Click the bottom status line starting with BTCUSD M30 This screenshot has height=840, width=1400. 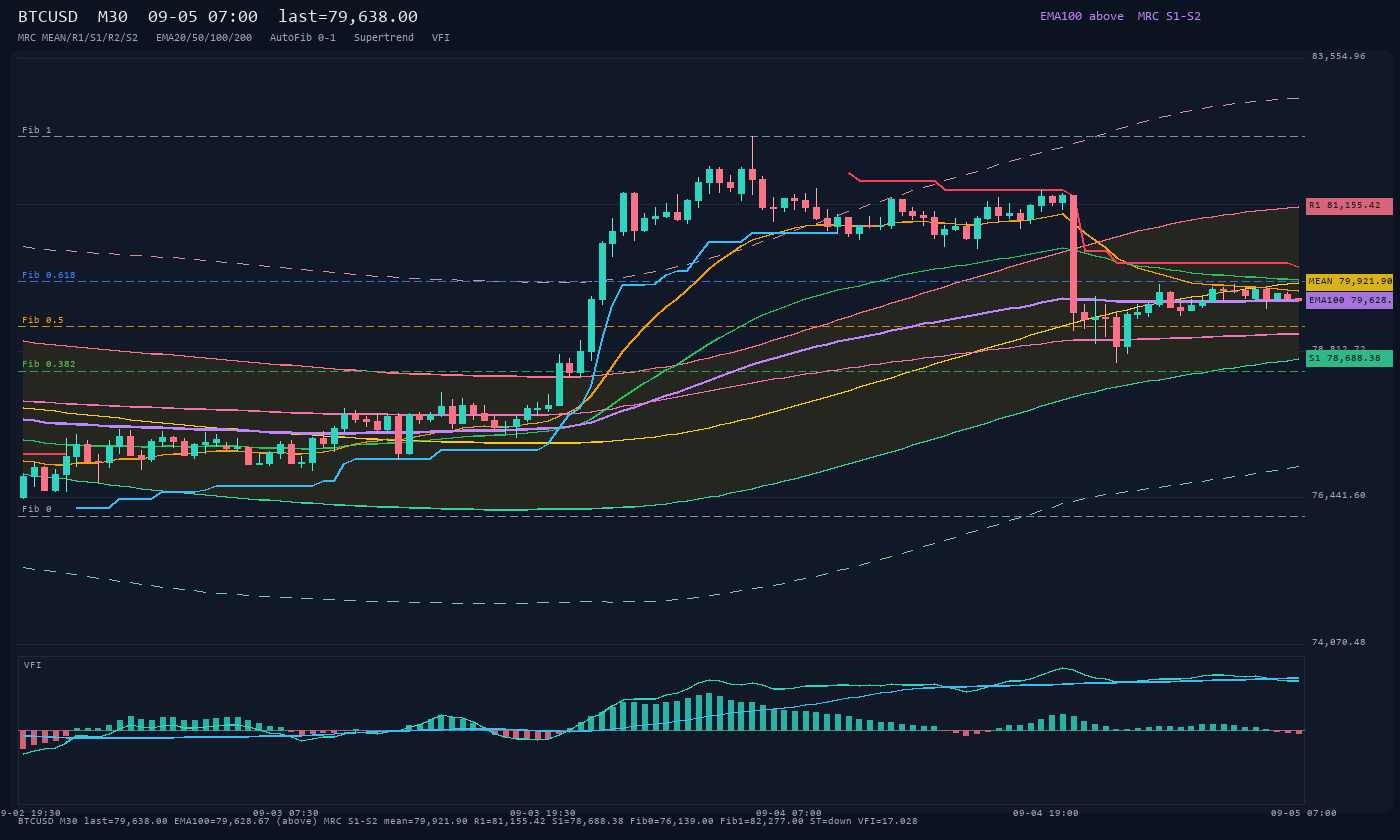tap(468, 821)
